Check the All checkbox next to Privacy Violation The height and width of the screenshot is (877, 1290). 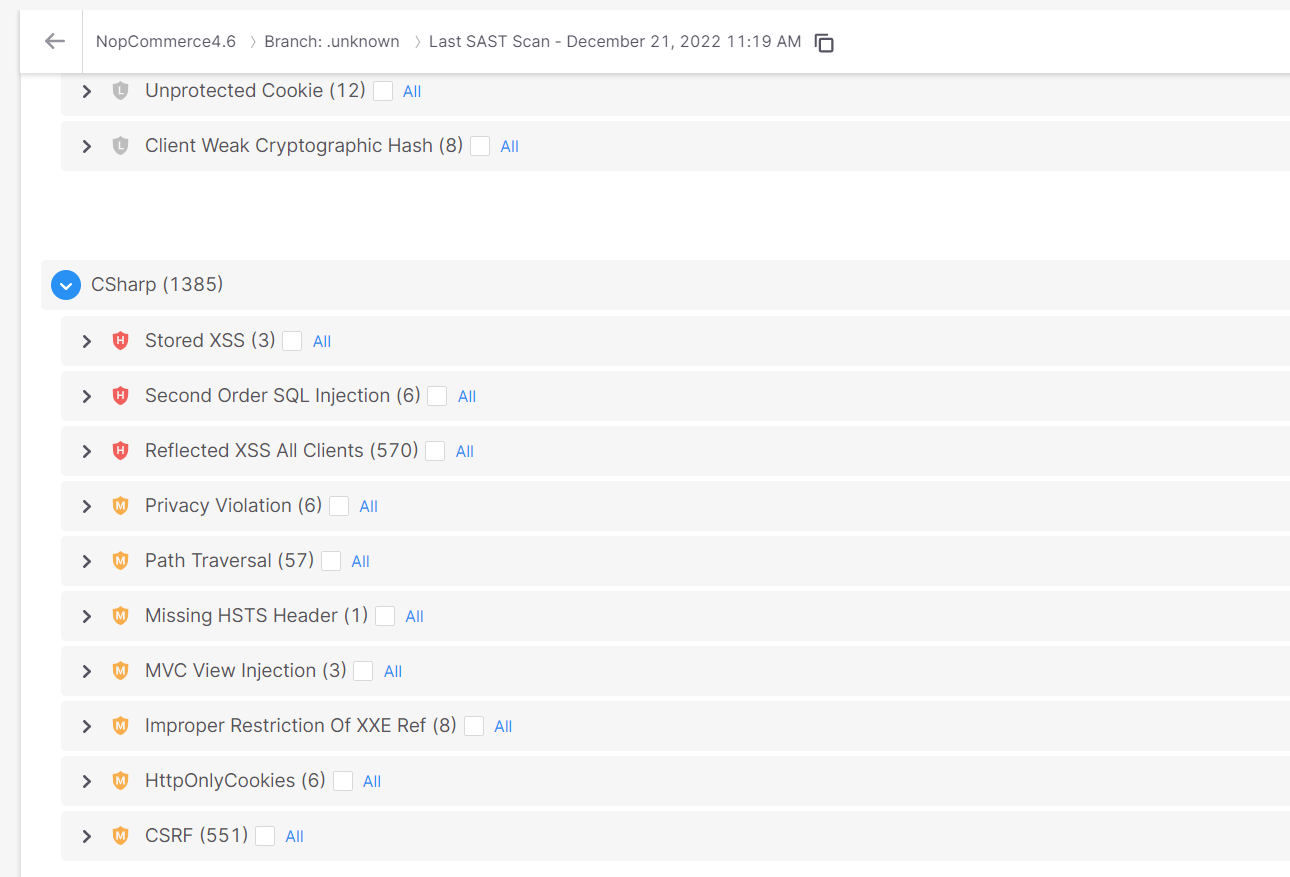[338, 506]
